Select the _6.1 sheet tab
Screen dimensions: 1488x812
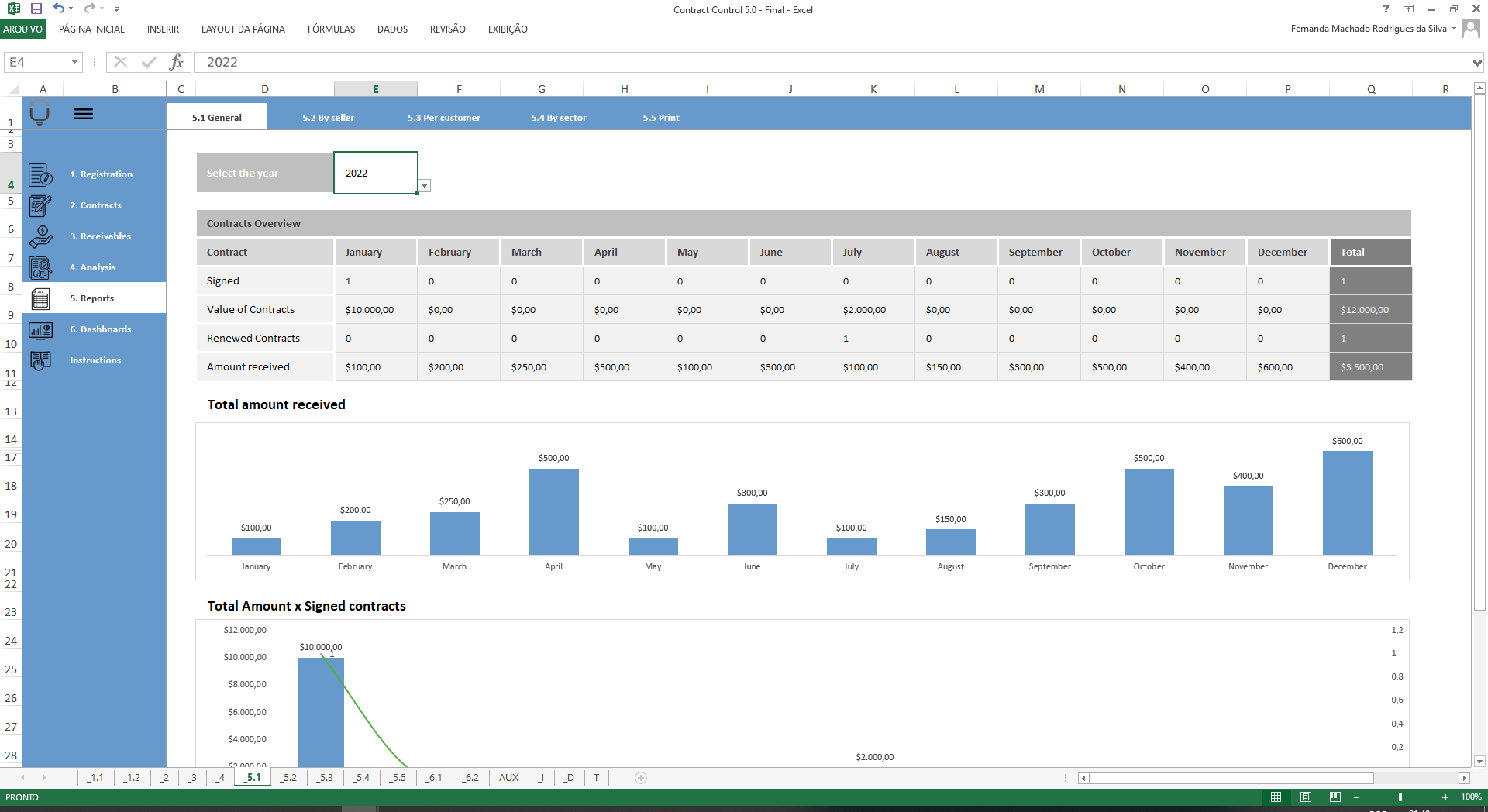(x=434, y=778)
